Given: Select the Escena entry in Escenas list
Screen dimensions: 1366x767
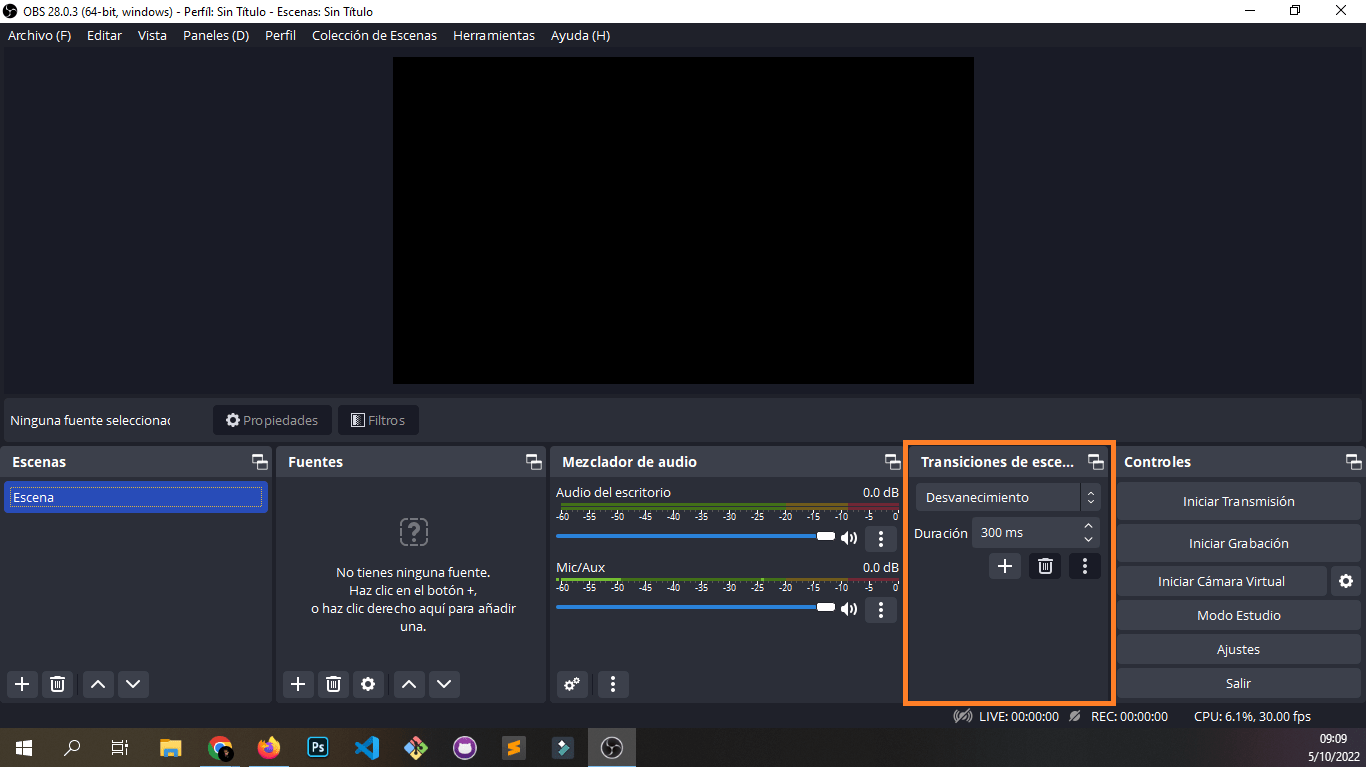Looking at the screenshot, I should [135, 497].
